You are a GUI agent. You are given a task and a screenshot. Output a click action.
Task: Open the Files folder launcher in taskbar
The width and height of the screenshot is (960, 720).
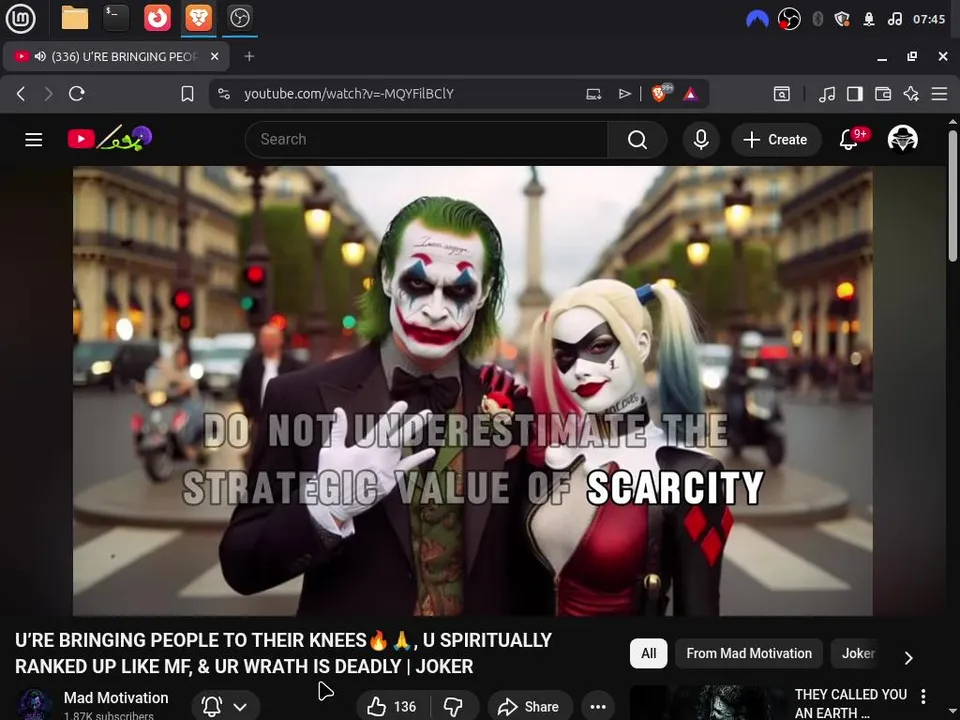point(75,18)
